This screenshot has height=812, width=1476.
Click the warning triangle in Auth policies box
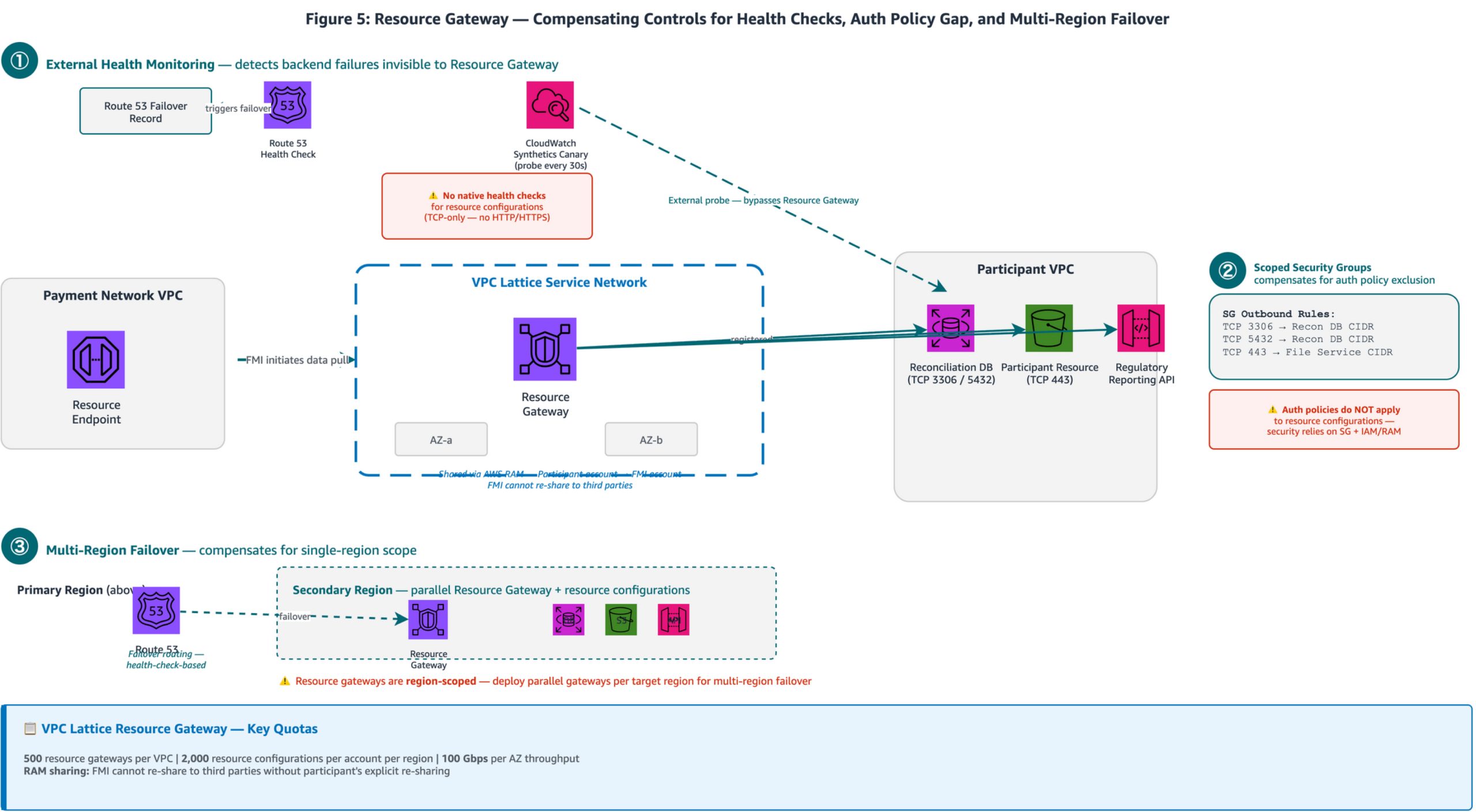tap(1272, 410)
